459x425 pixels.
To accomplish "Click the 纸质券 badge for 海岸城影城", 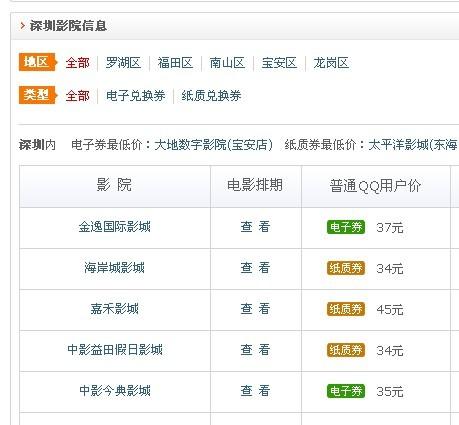I will 346,268.
